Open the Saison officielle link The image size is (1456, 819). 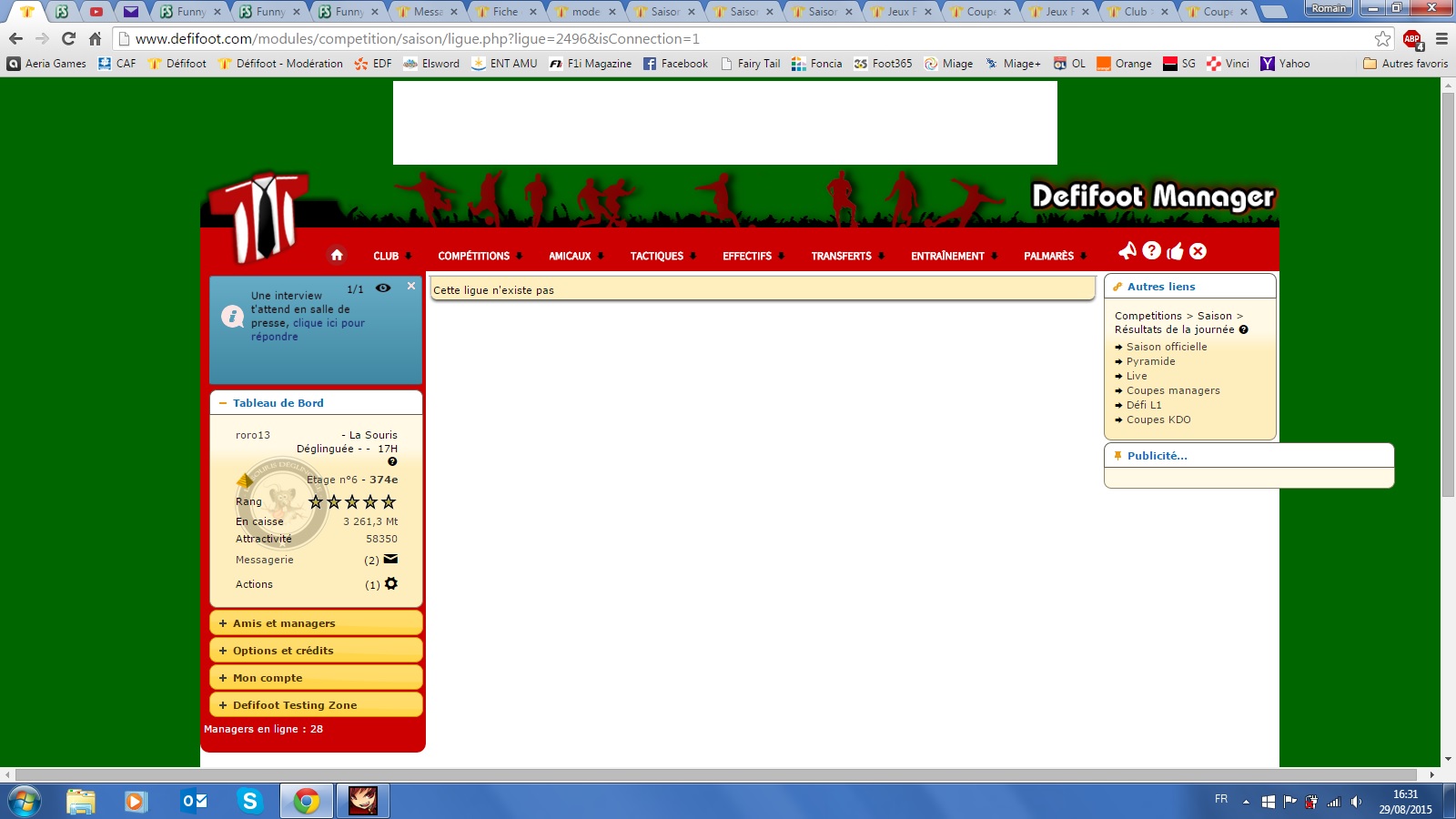point(1167,347)
